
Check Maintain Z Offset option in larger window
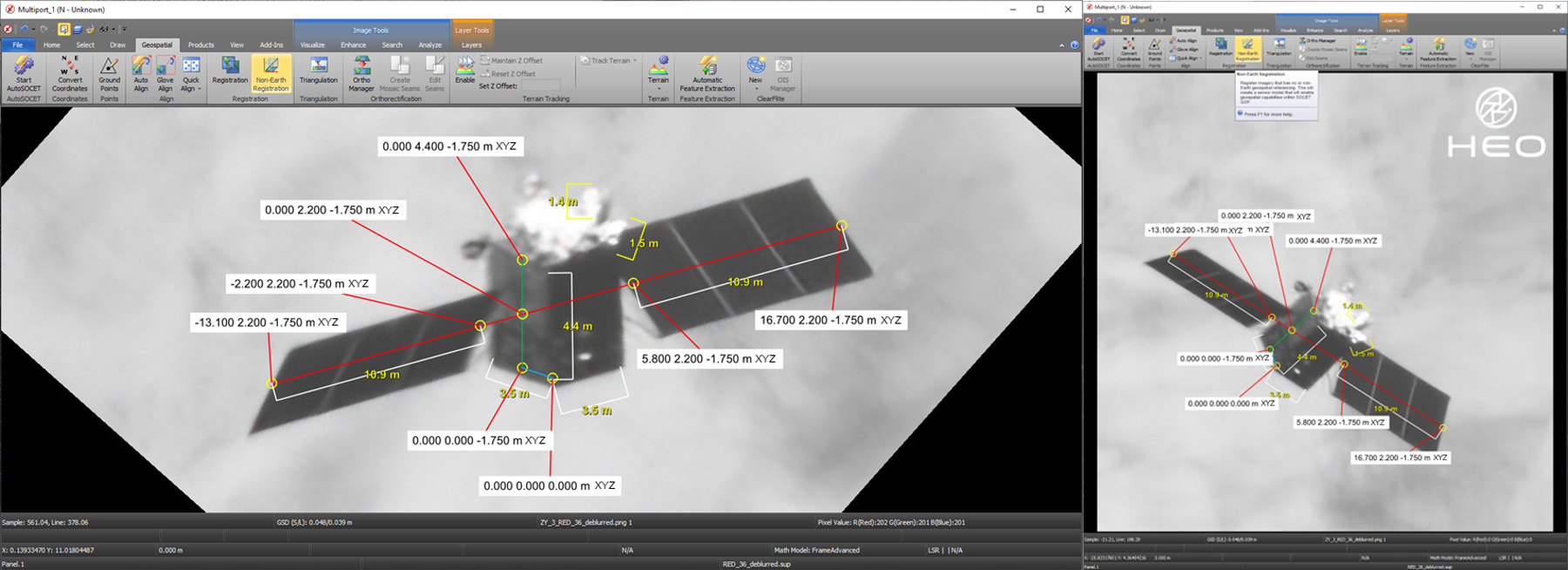pos(485,60)
